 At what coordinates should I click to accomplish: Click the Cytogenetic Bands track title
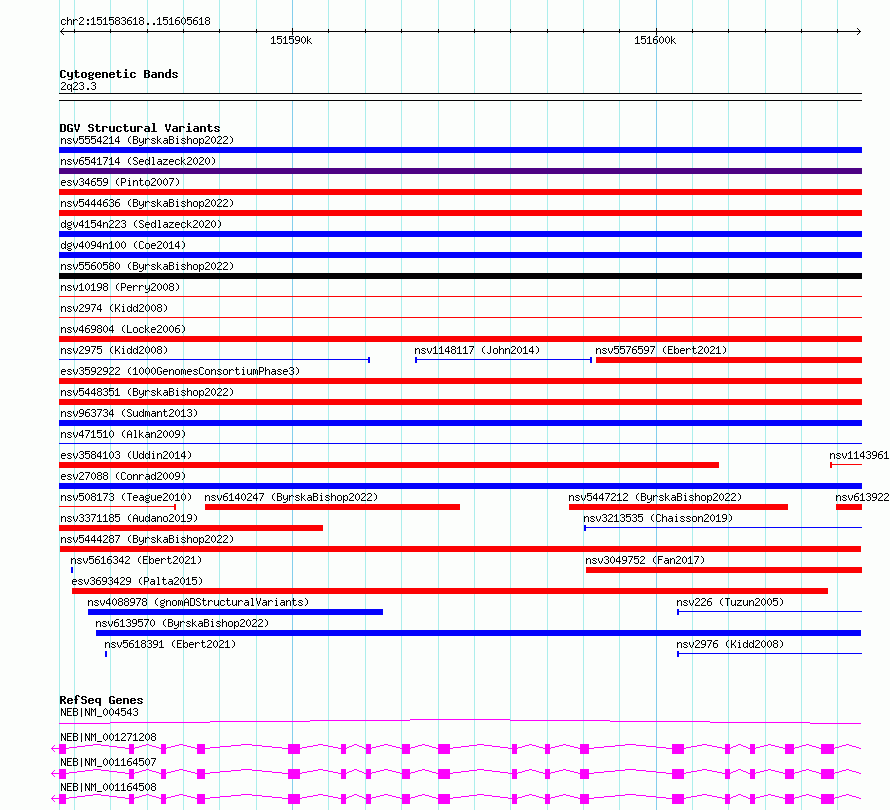tap(119, 74)
